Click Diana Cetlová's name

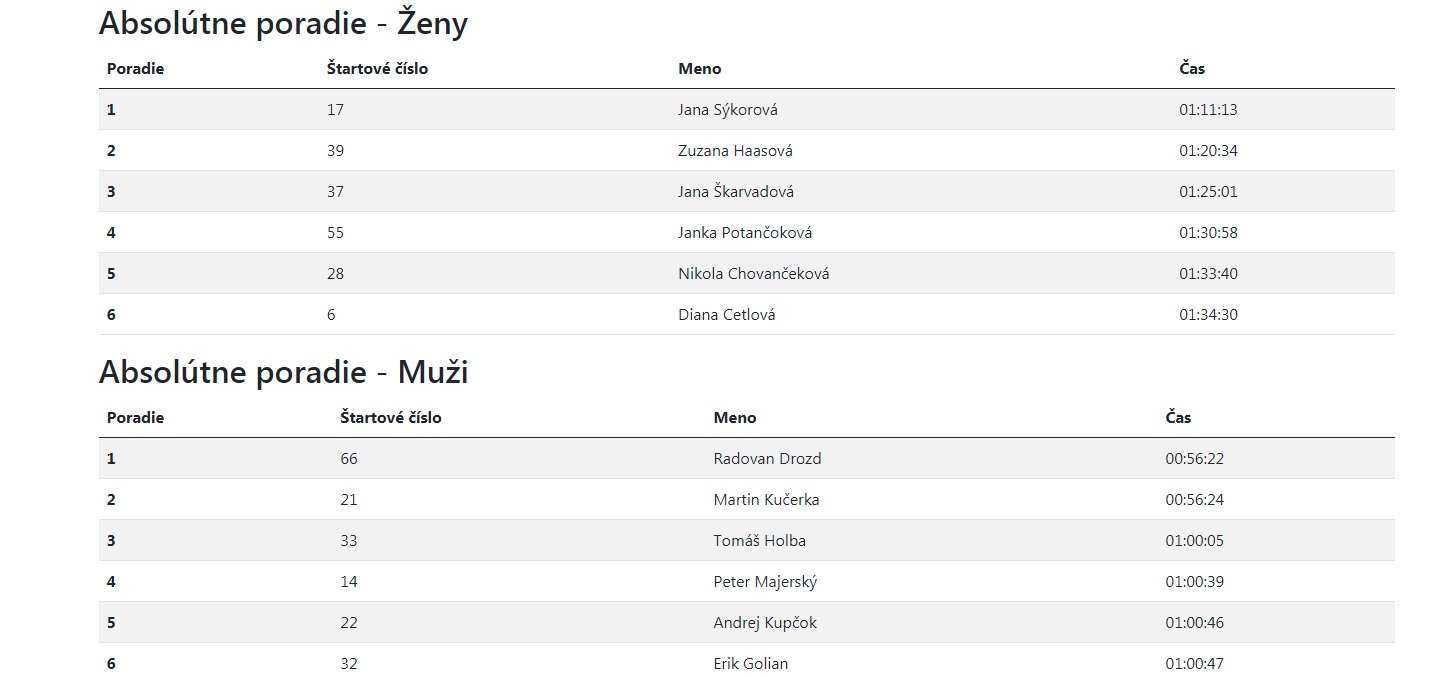[726, 315]
